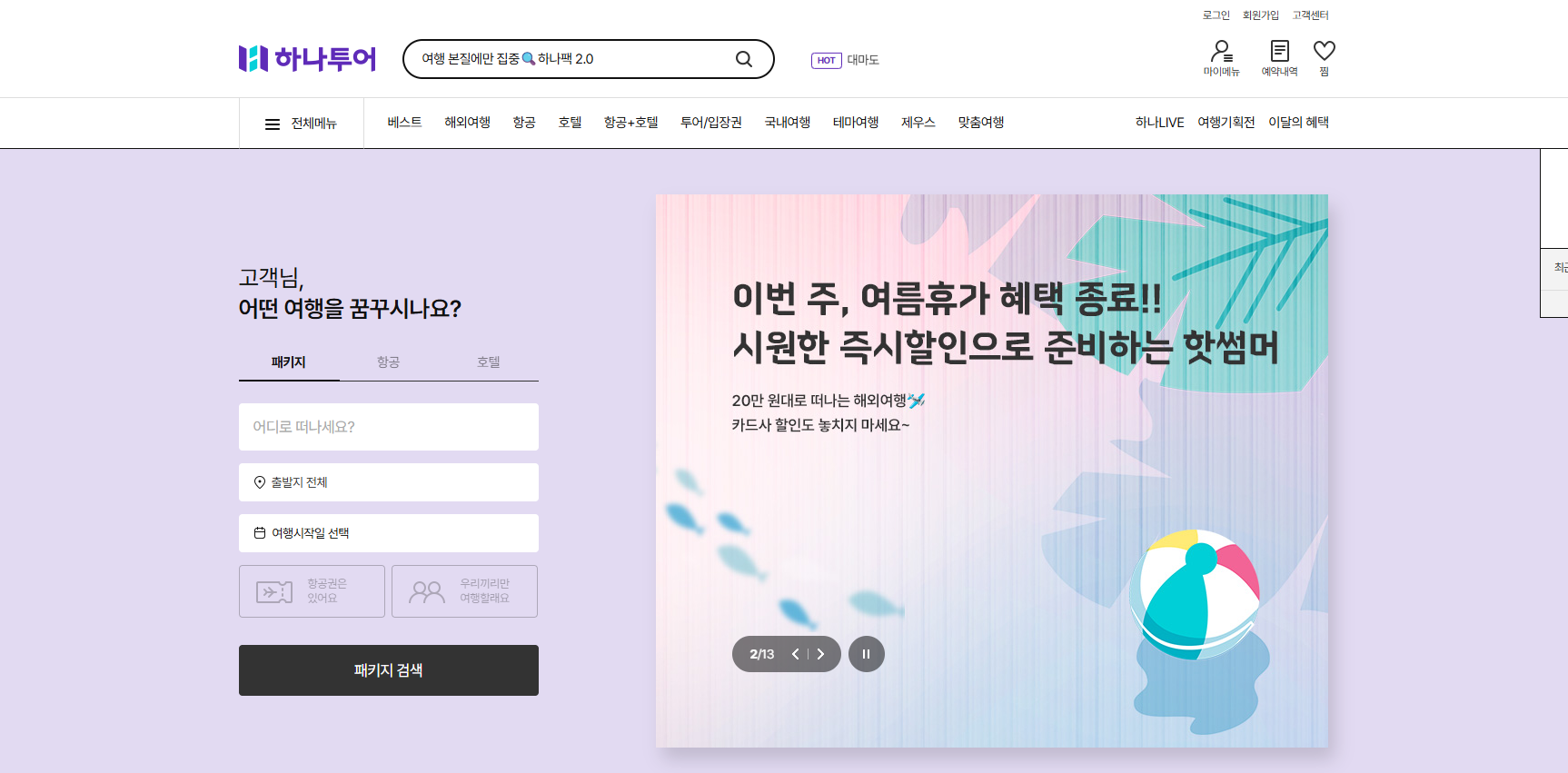
Task: Open the 출발지 전체 dropdown
Action: tap(389, 482)
